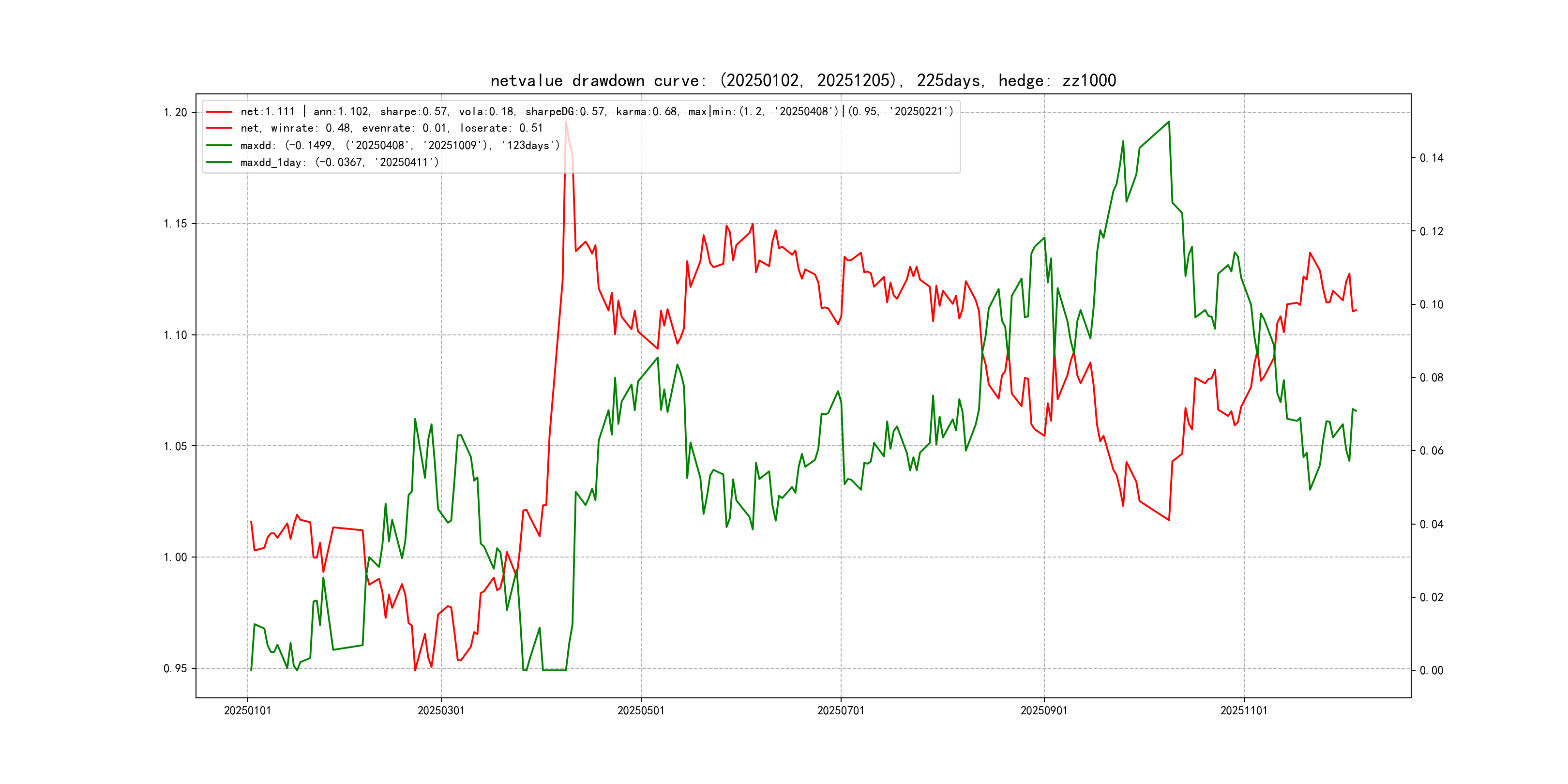Click the 20250301 x-axis tick label

click(441, 711)
